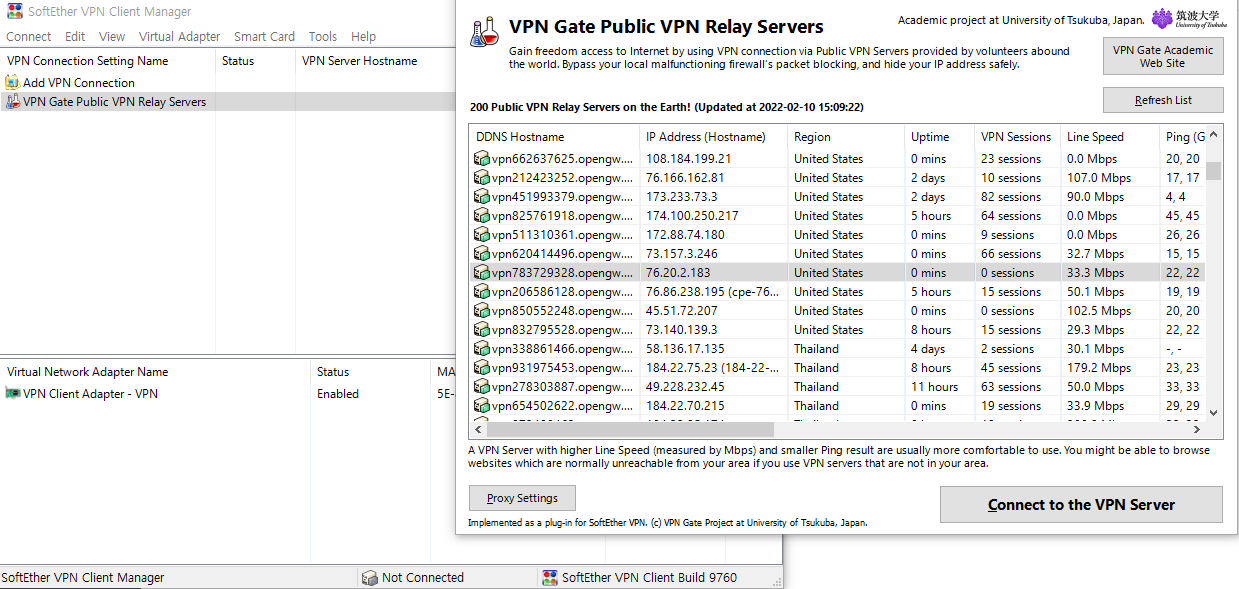Click the VPN Client Adapter network card icon

tap(13, 394)
